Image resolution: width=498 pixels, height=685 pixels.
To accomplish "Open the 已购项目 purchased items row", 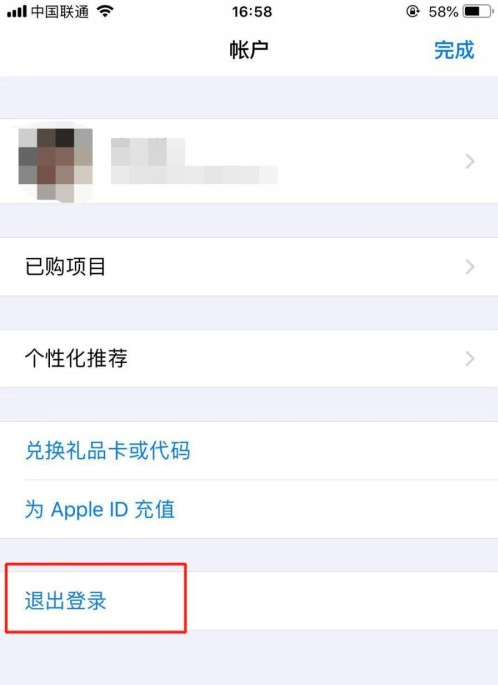I will click(x=249, y=266).
